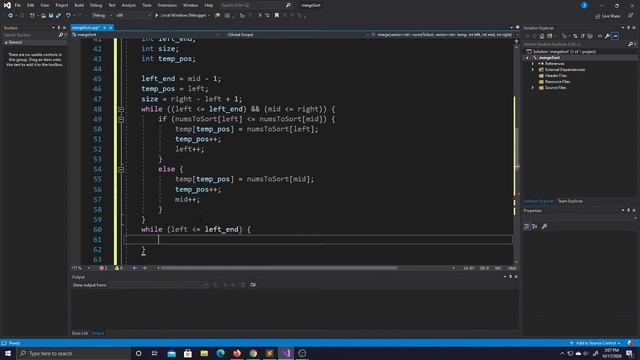Open the Build menu
Viewport: 640px width, 360px height.
coord(79,5)
